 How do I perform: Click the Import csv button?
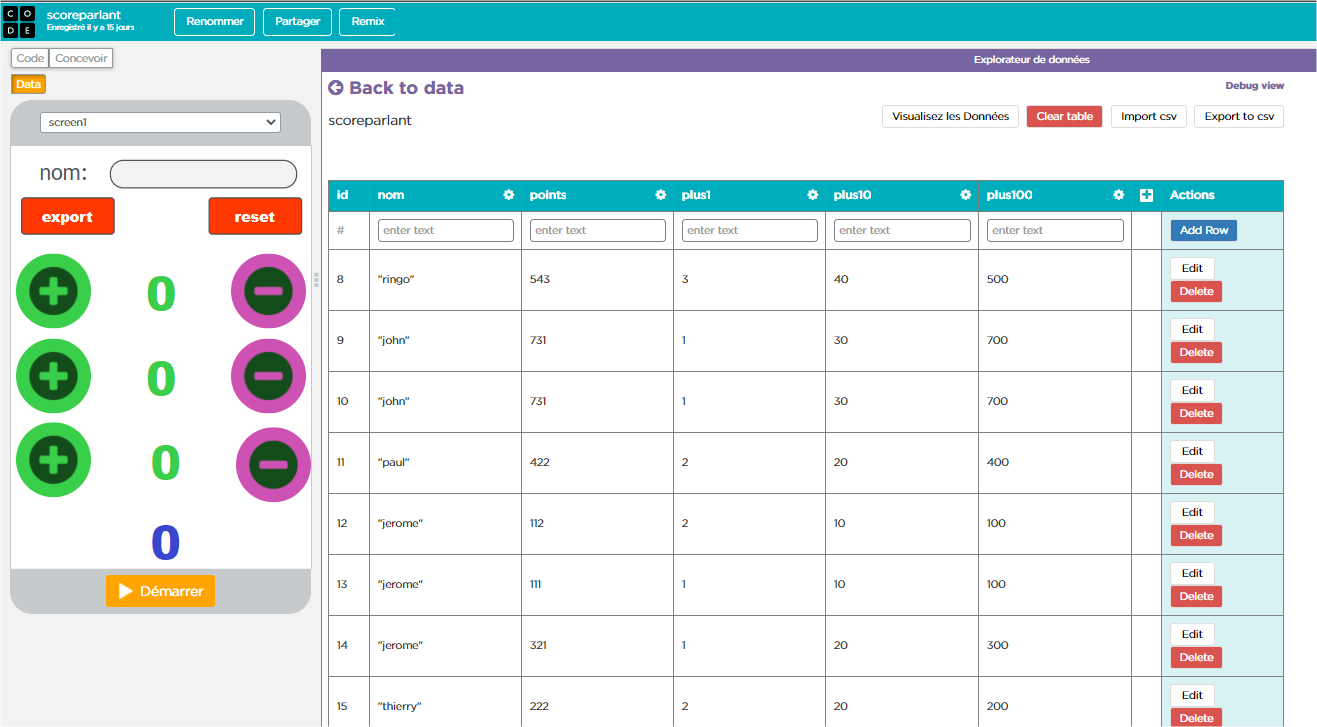click(x=1148, y=116)
